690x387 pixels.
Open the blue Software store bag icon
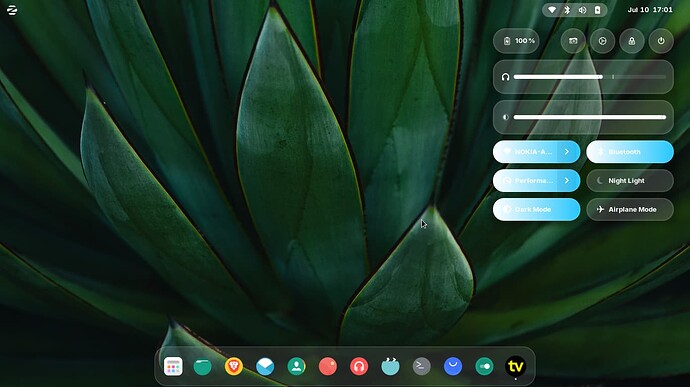(453, 366)
